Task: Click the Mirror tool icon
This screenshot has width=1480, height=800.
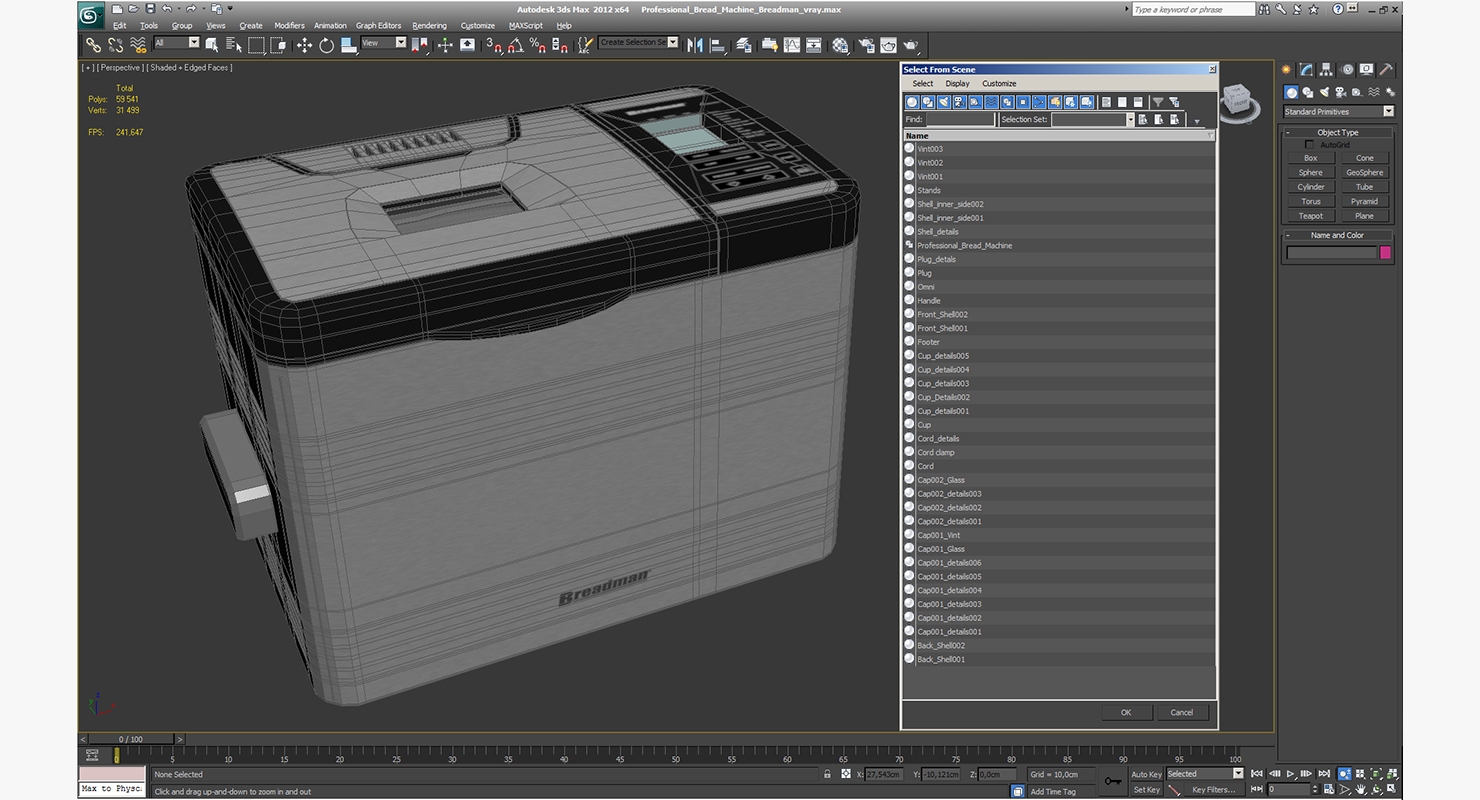Action: pyautogui.click(x=694, y=45)
